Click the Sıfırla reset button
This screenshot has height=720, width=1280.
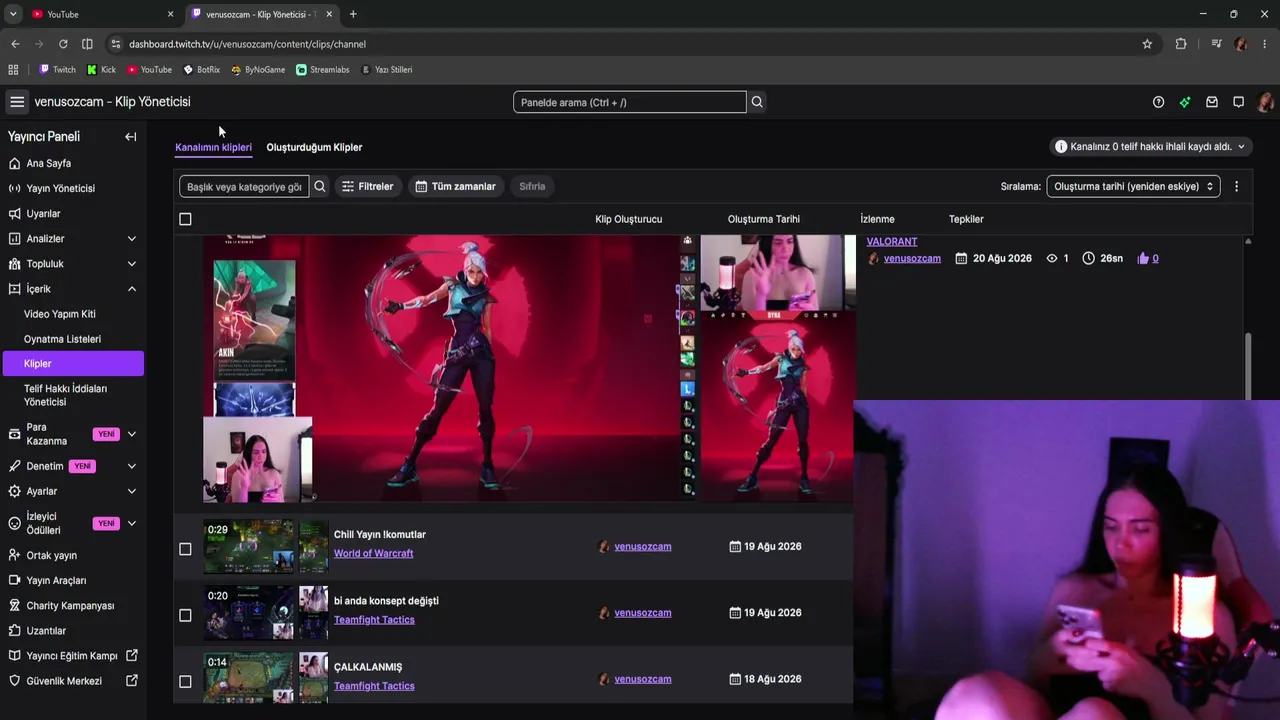532,186
